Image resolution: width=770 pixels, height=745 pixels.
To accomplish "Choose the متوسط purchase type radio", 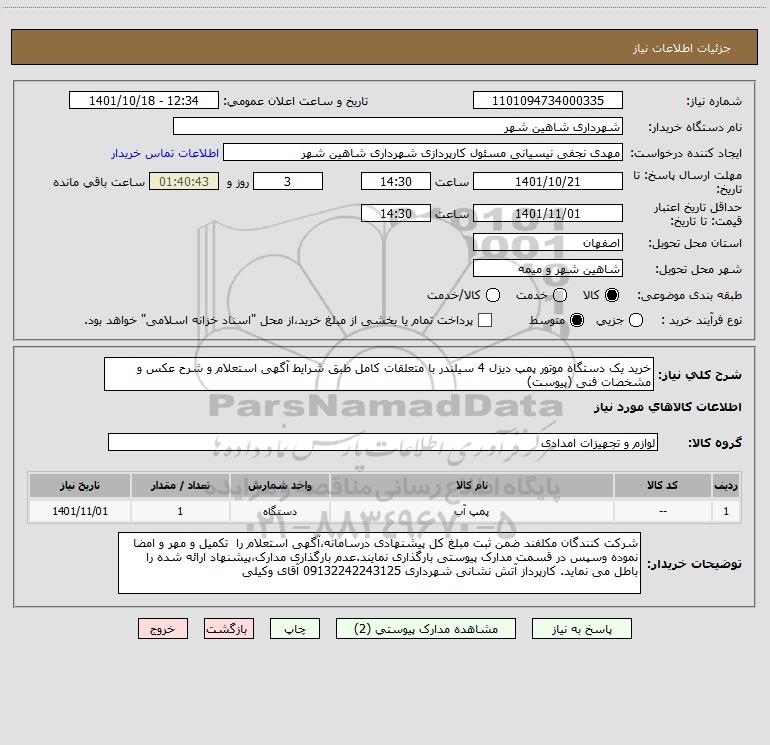I will tap(577, 320).
